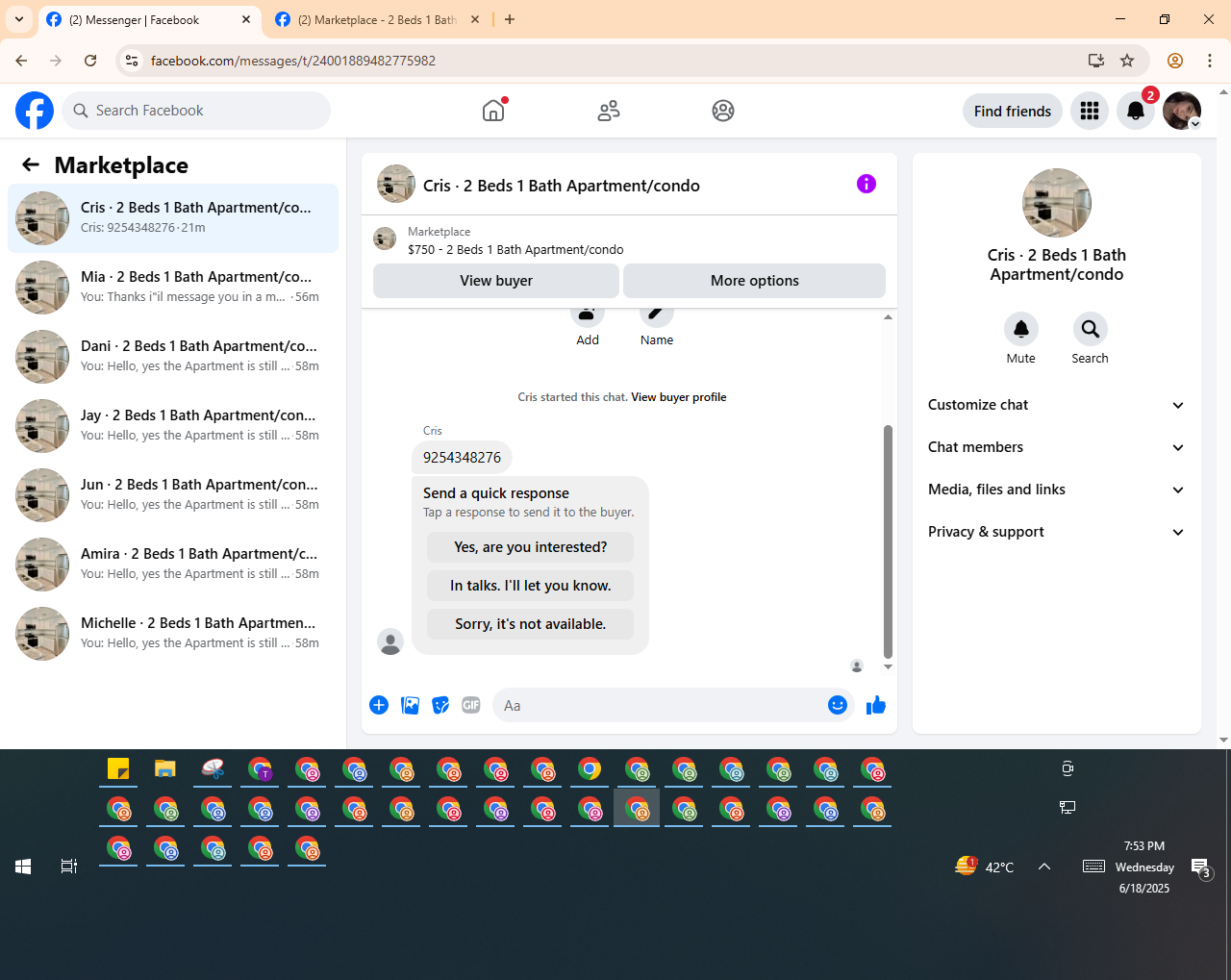This screenshot has width=1231, height=980.
Task: Click the Add people icon in chat
Action: tap(588, 314)
